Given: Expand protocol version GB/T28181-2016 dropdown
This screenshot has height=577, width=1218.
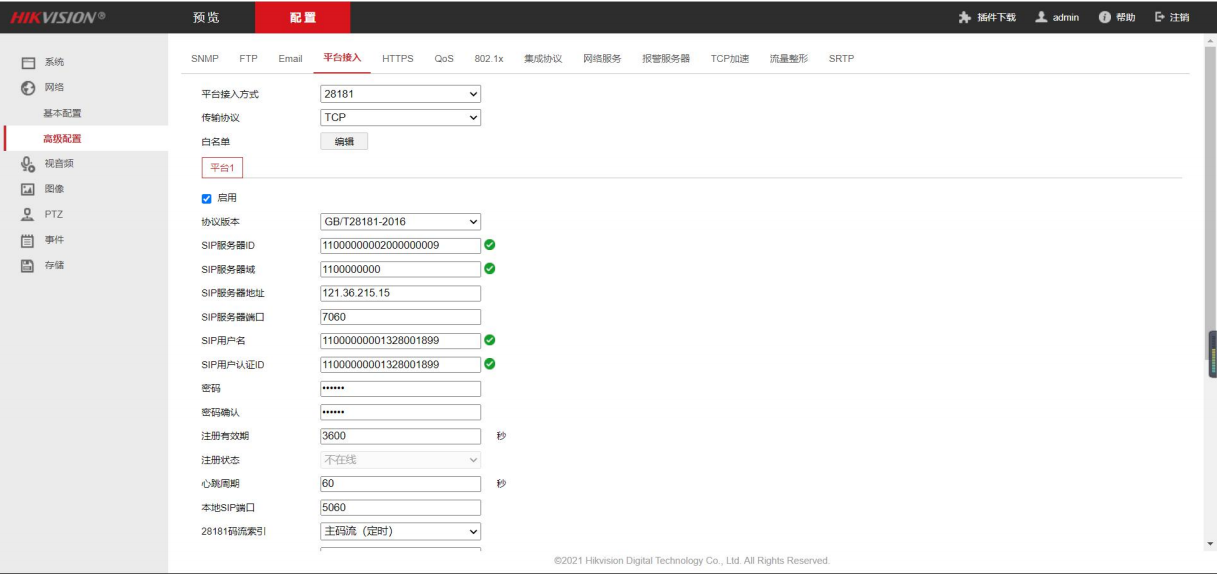Looking at the screenshot, I should coord(400,221).
